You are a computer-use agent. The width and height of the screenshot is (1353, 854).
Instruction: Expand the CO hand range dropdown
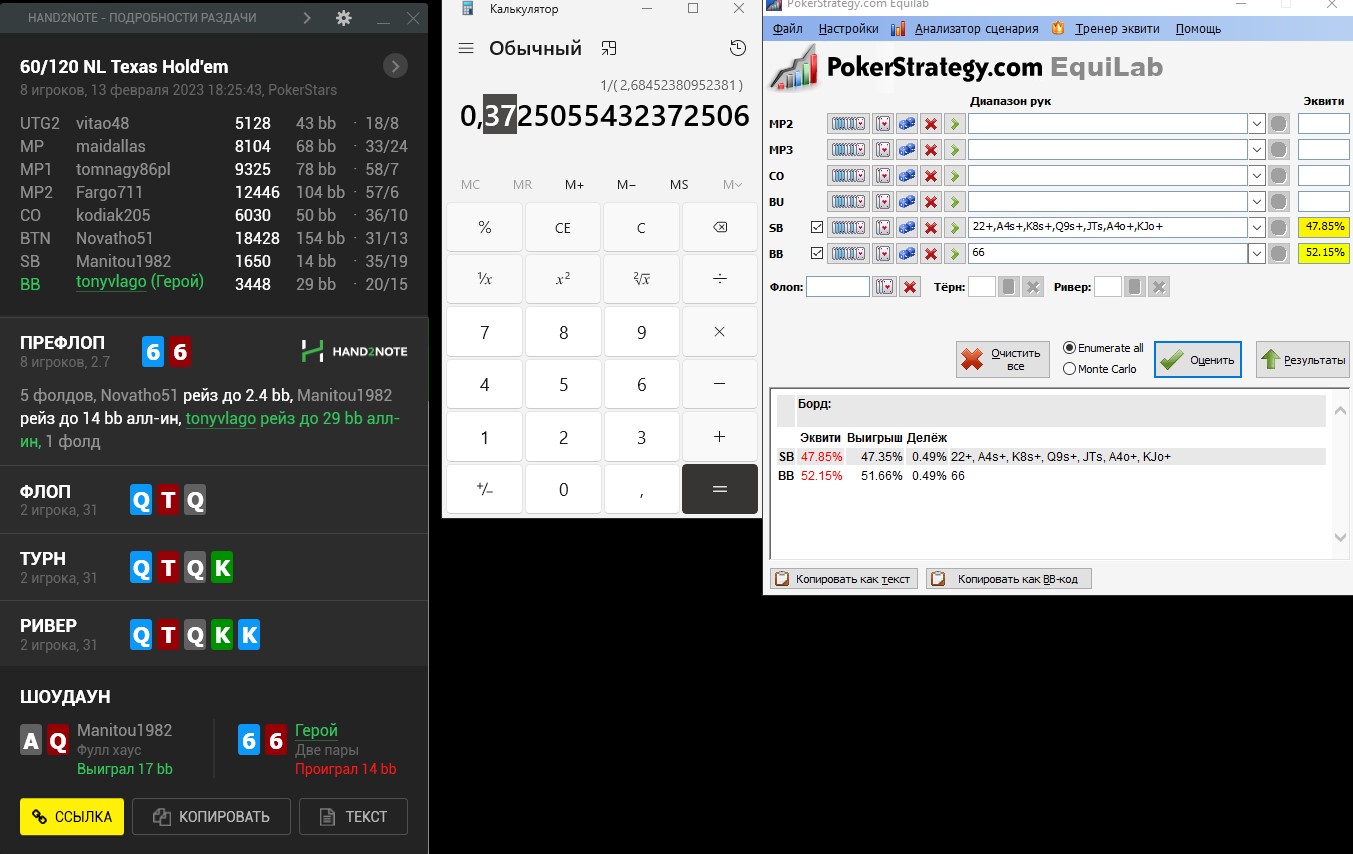point(1257,175)
